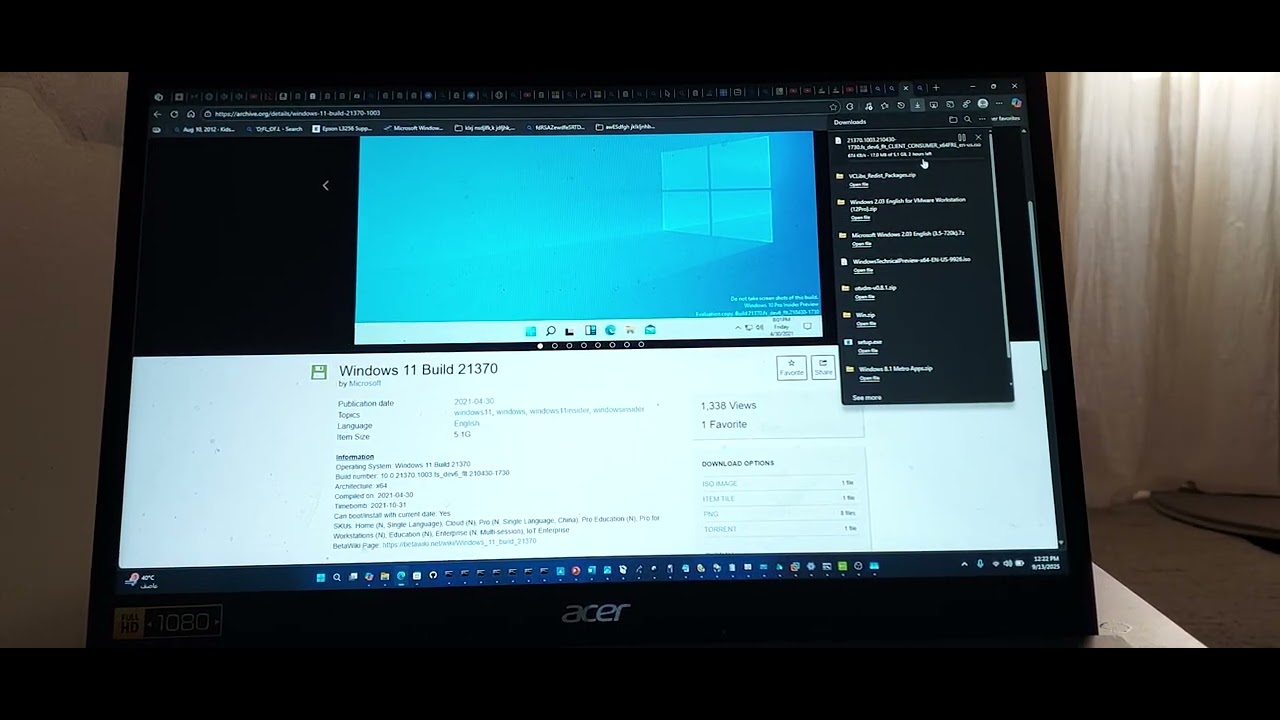Screen dimensions: 1280x720
Task: Click See more in Downloads panel
Action: (867, 398)
